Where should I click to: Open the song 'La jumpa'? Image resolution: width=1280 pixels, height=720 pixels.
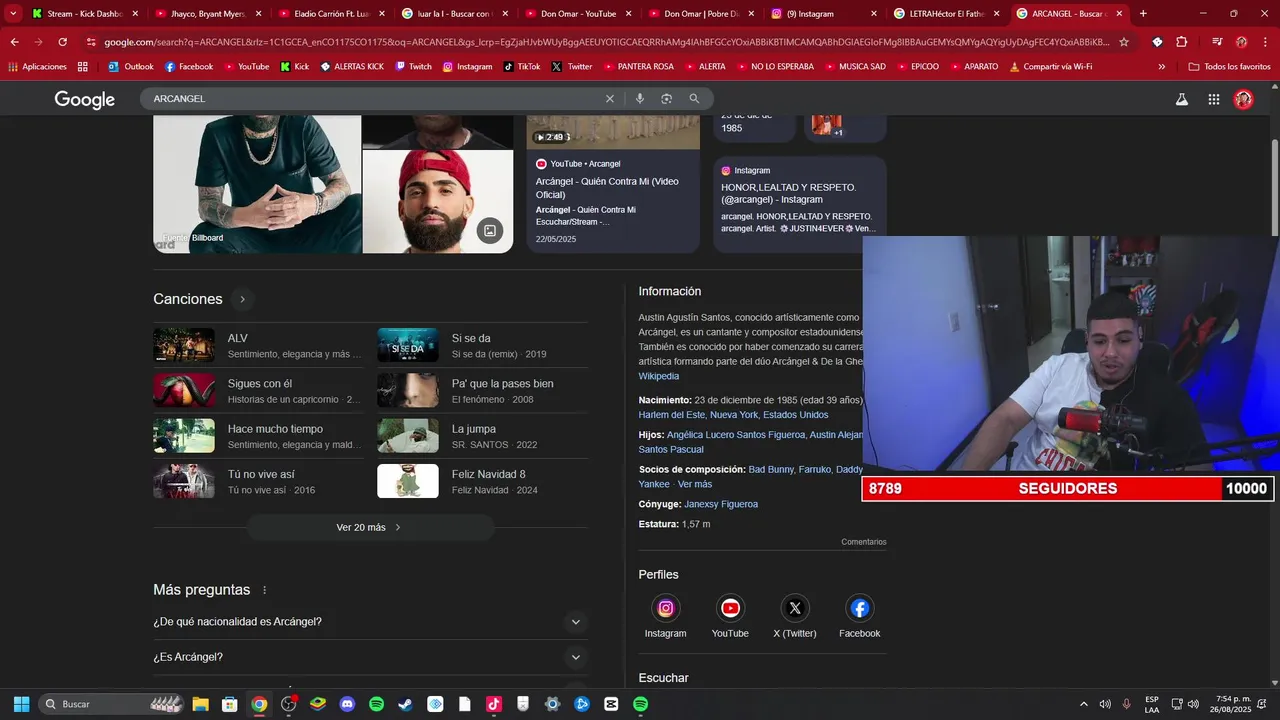(x=482, y=436)
